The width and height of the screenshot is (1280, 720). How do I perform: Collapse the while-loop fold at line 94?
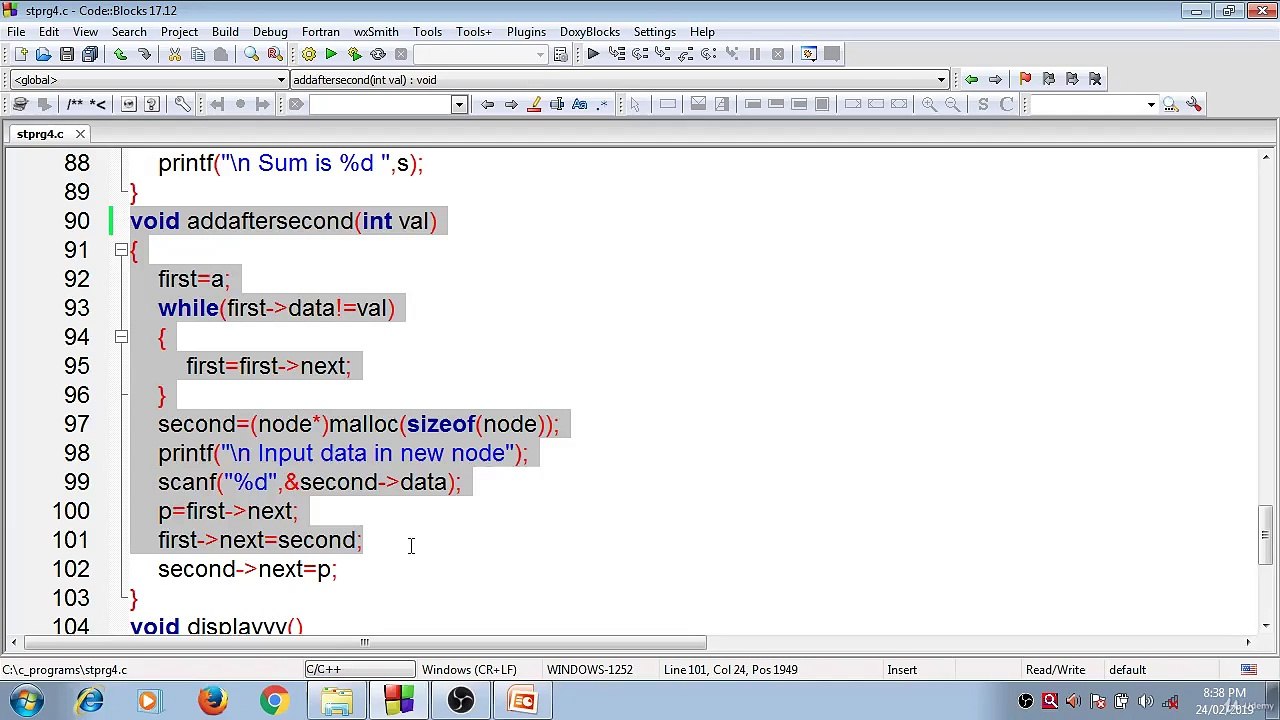[x=121, y=337]
